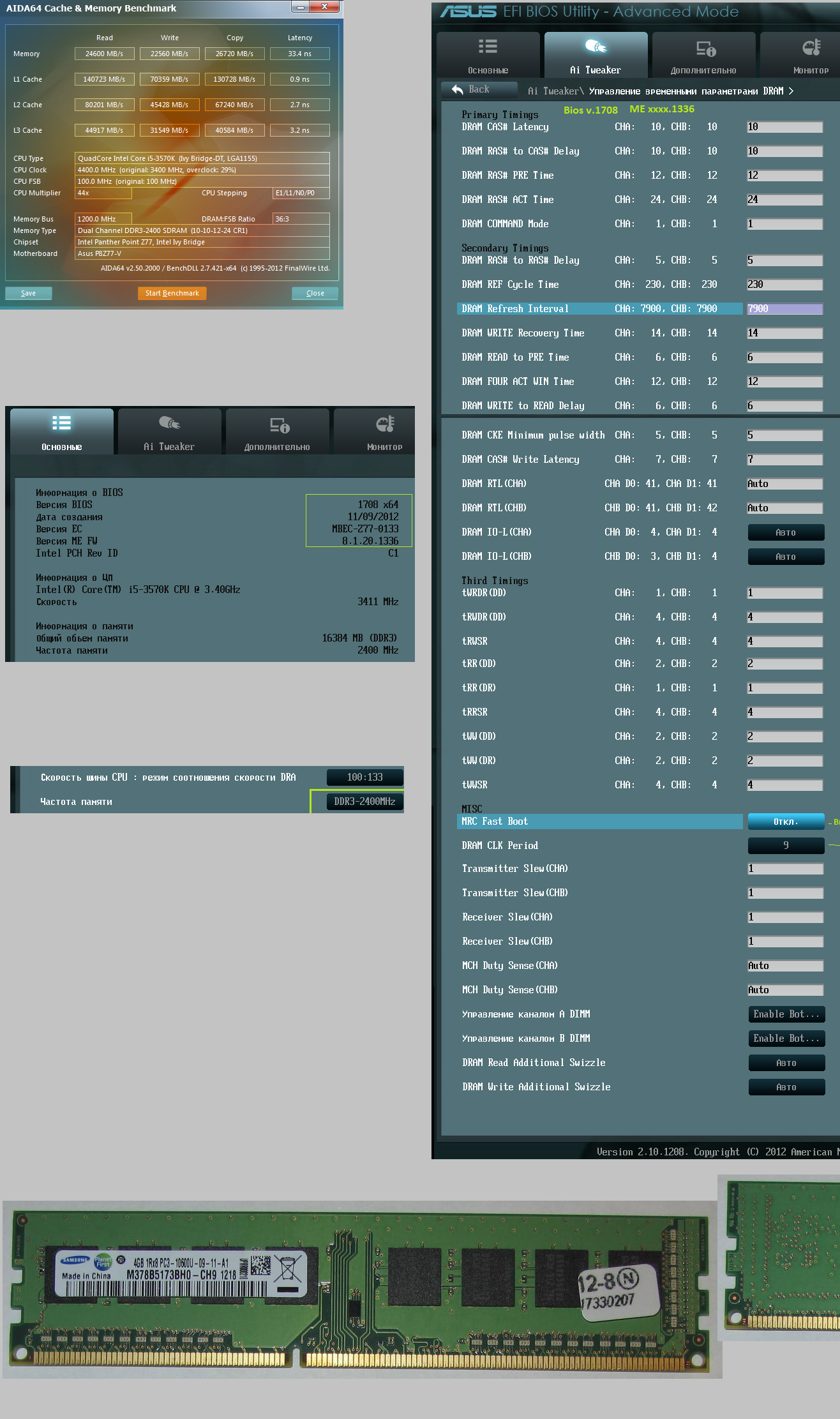Open channel A DIMM control Enable Bot... dropdown
Viewport: 840px width, 1419px height.
[786, 1014]
